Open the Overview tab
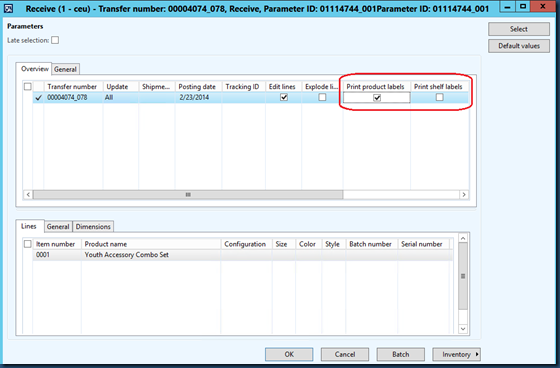 [x=34, y=69]
